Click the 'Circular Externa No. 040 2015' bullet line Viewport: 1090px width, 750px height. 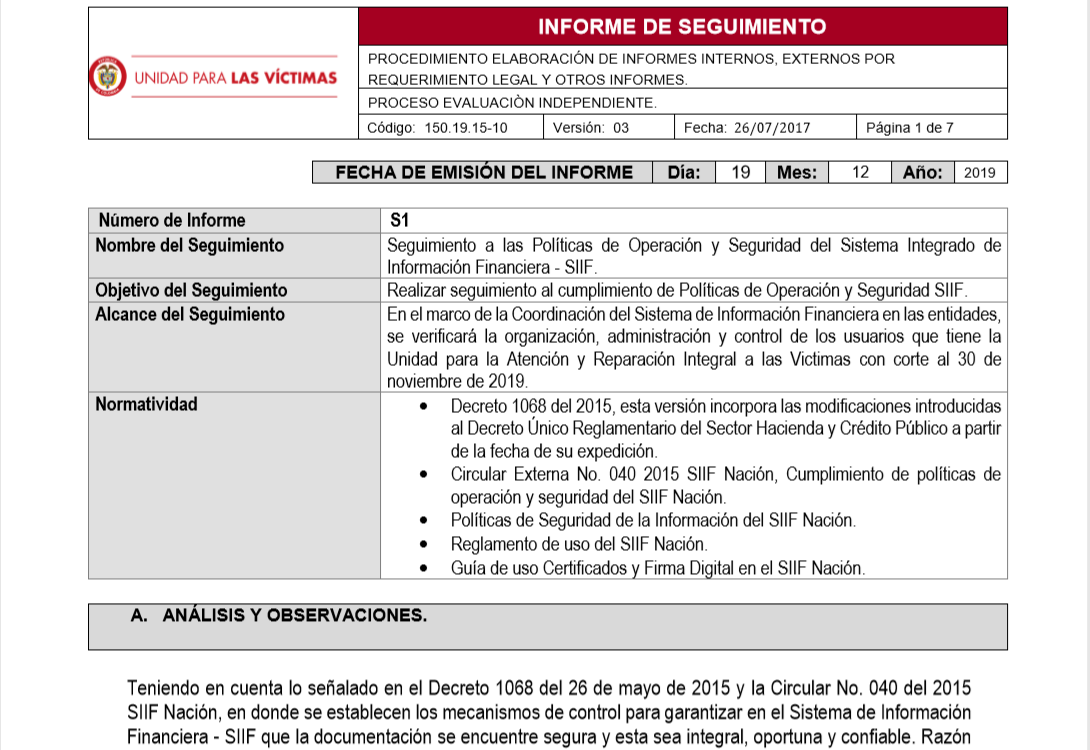(726, 474)
